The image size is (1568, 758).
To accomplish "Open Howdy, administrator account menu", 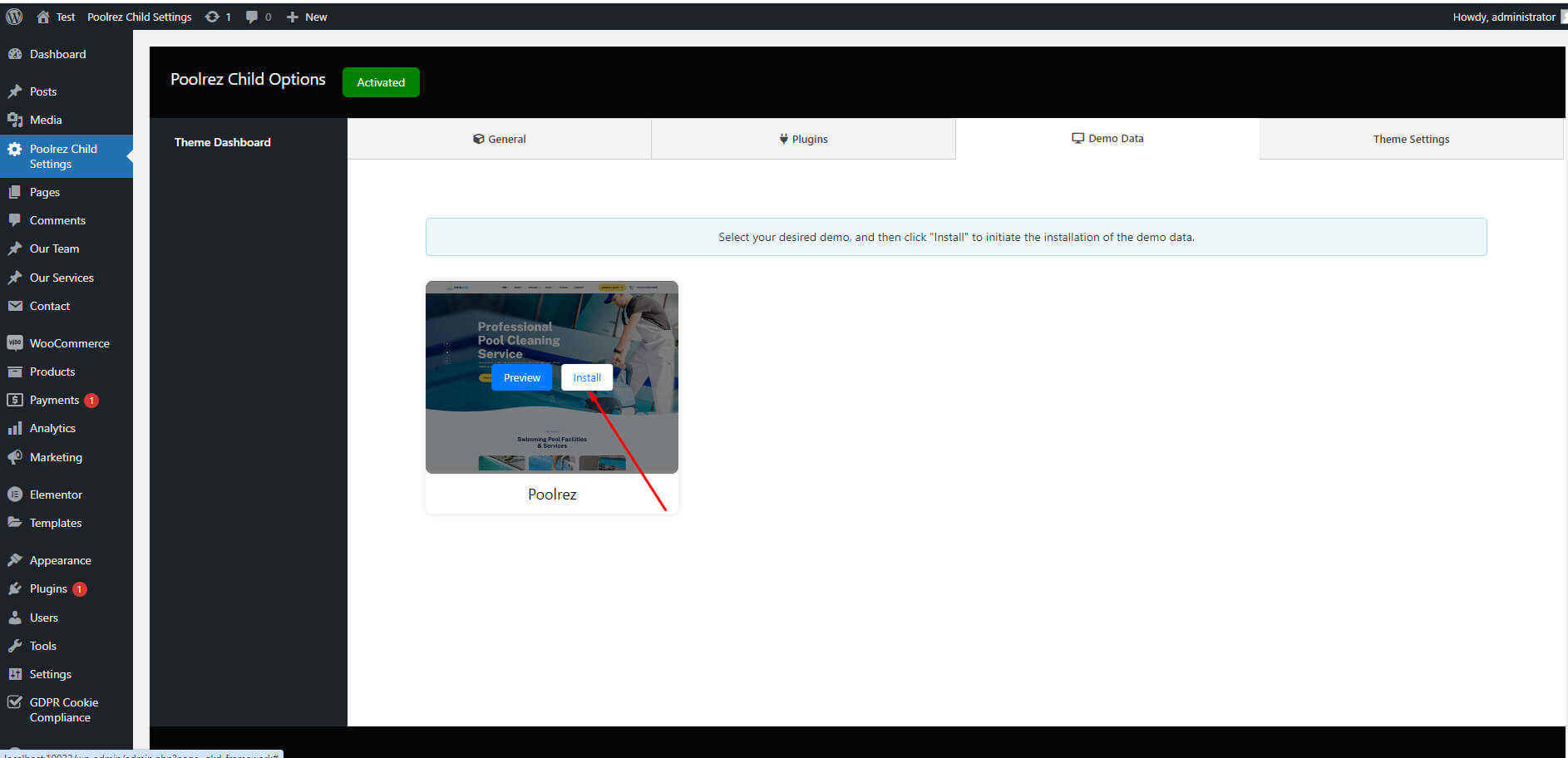I will pos(1503,17).
